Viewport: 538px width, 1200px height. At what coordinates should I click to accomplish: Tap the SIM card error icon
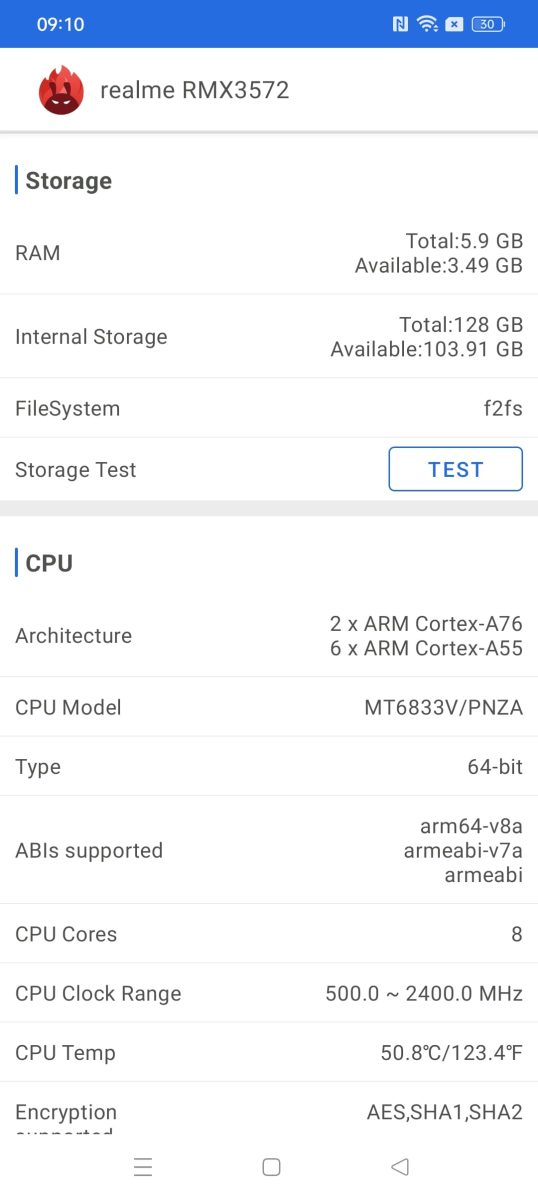(454, 24)
